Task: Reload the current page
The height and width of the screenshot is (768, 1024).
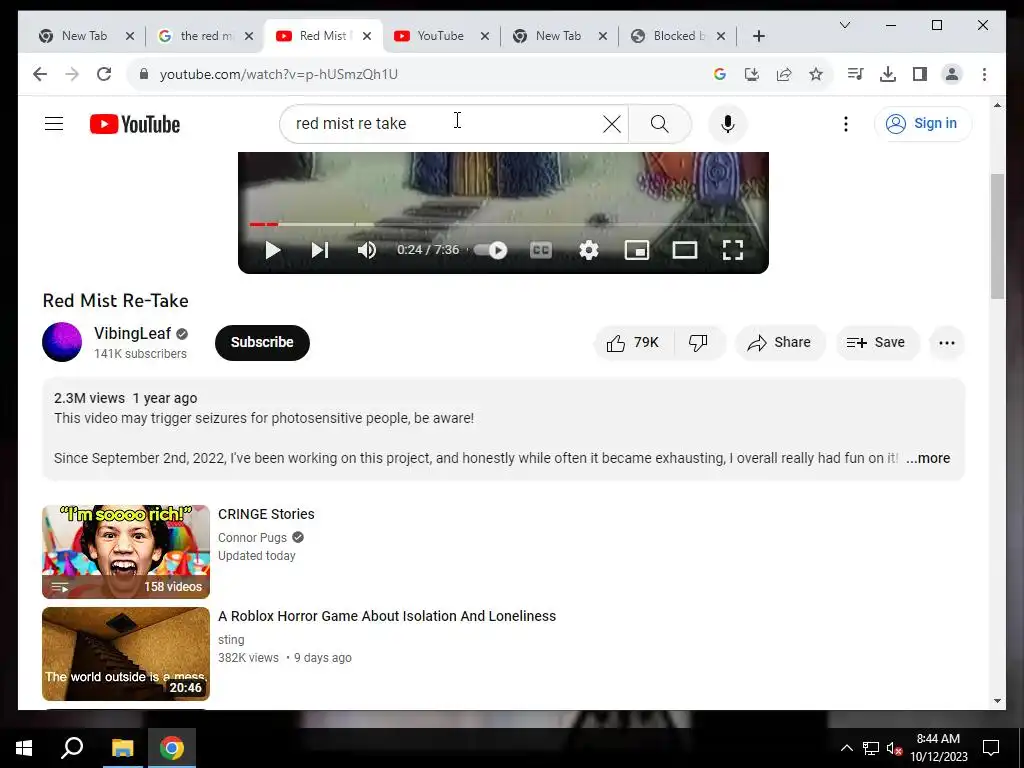Action: click(104, 74)
